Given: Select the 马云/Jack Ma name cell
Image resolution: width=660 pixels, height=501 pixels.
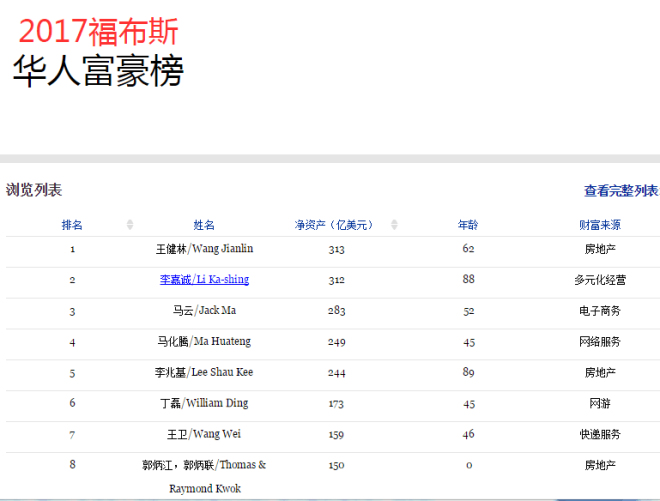Looking at the screenshot, I should (205, 311).
